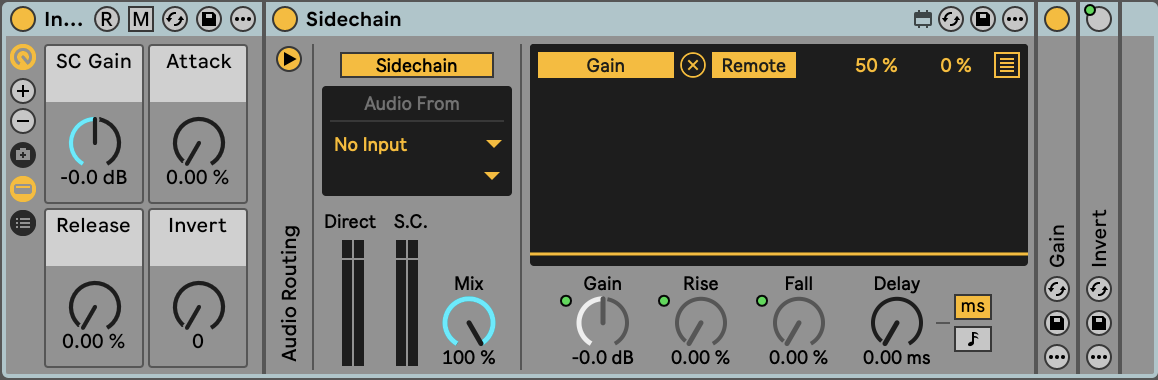
Task: Click the 50 % mapping value
Action: pos(876,65)
